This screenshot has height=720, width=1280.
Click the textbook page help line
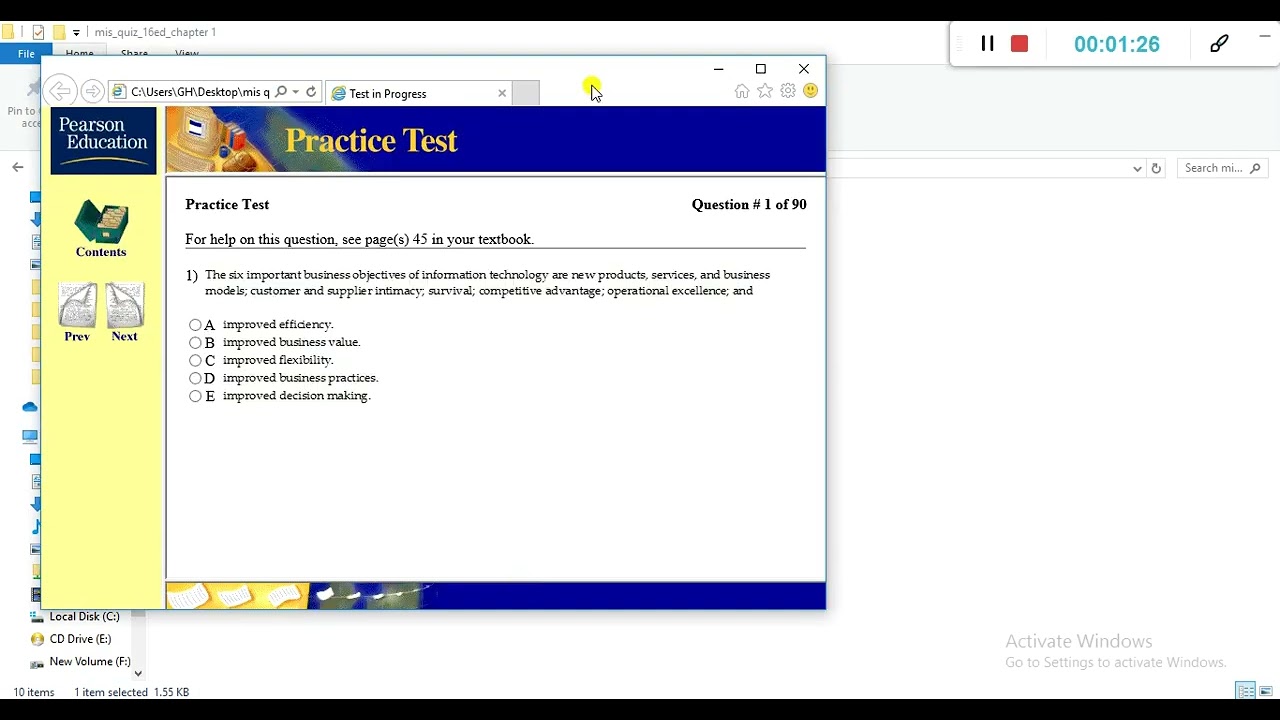pos(360,239)
